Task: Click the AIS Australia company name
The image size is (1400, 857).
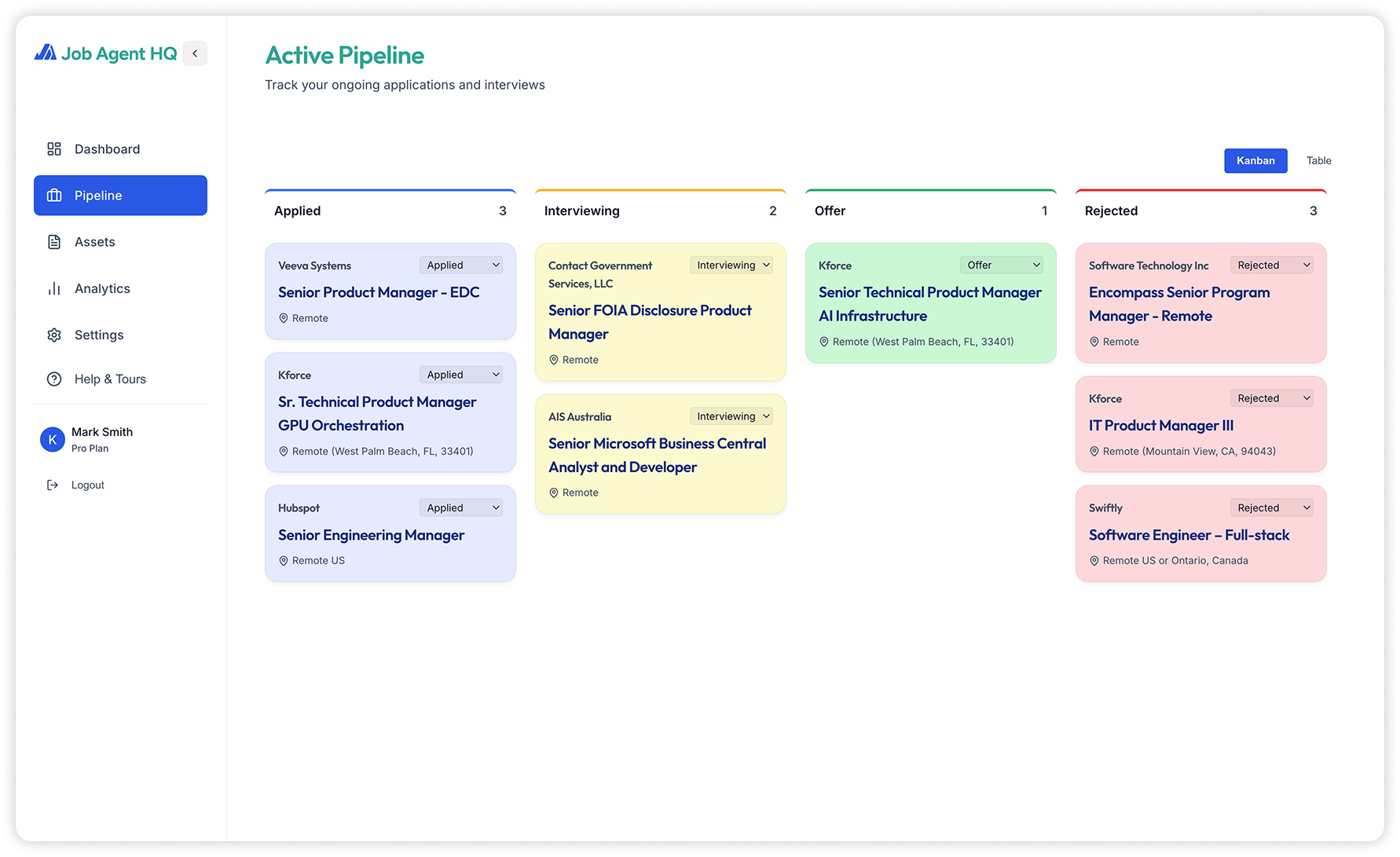Action: (x=580, y=417)
